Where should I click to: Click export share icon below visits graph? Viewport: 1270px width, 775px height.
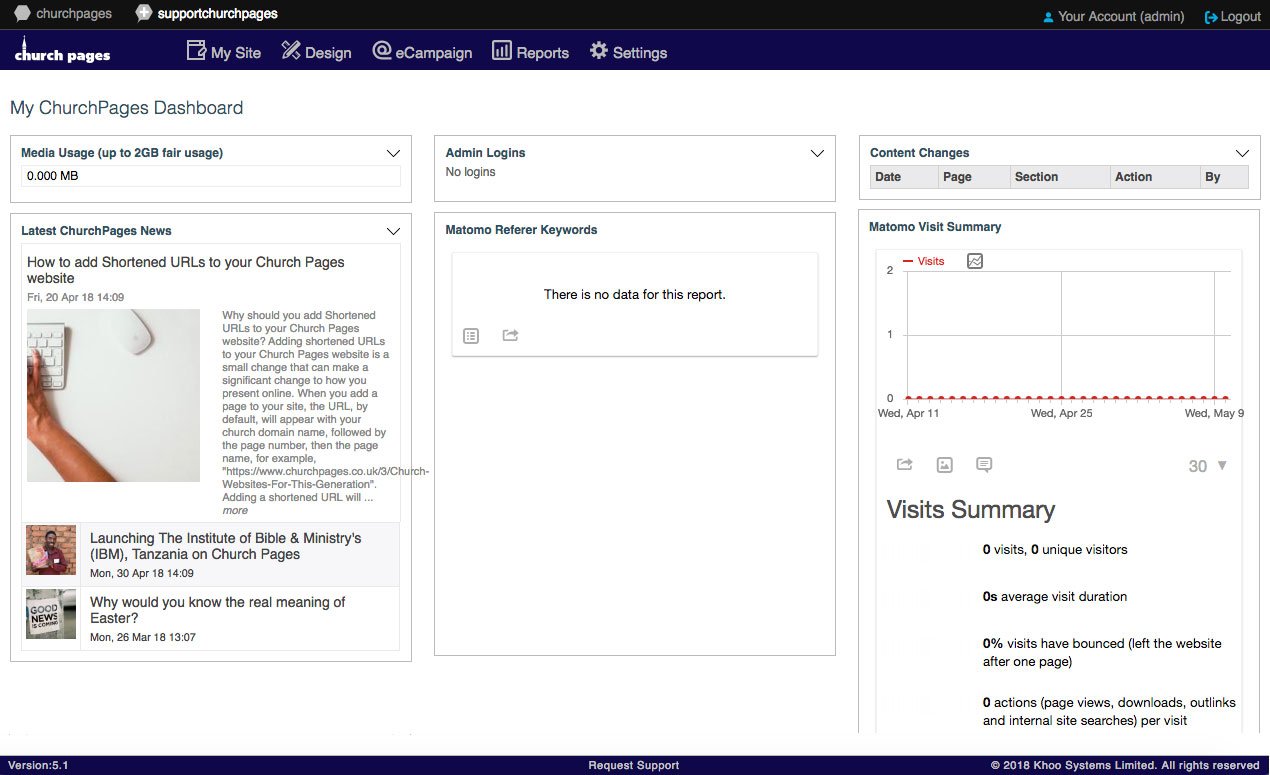(x=905, y=465)
